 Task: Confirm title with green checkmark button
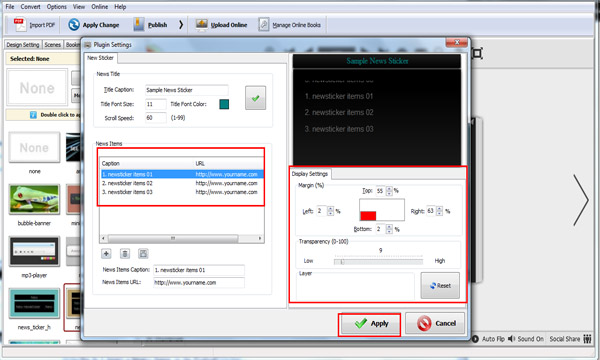(x=255, y=98)
